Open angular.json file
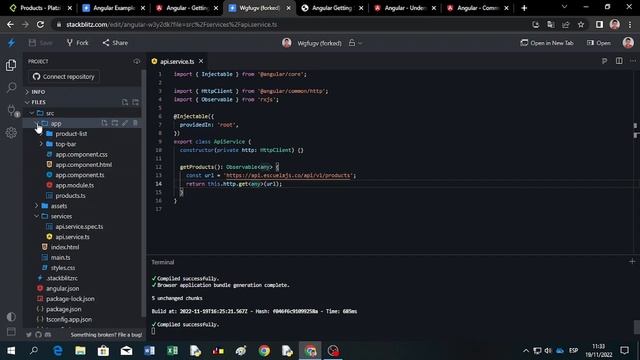The width and height of the screenshot is (640, 360). (62, 288)
